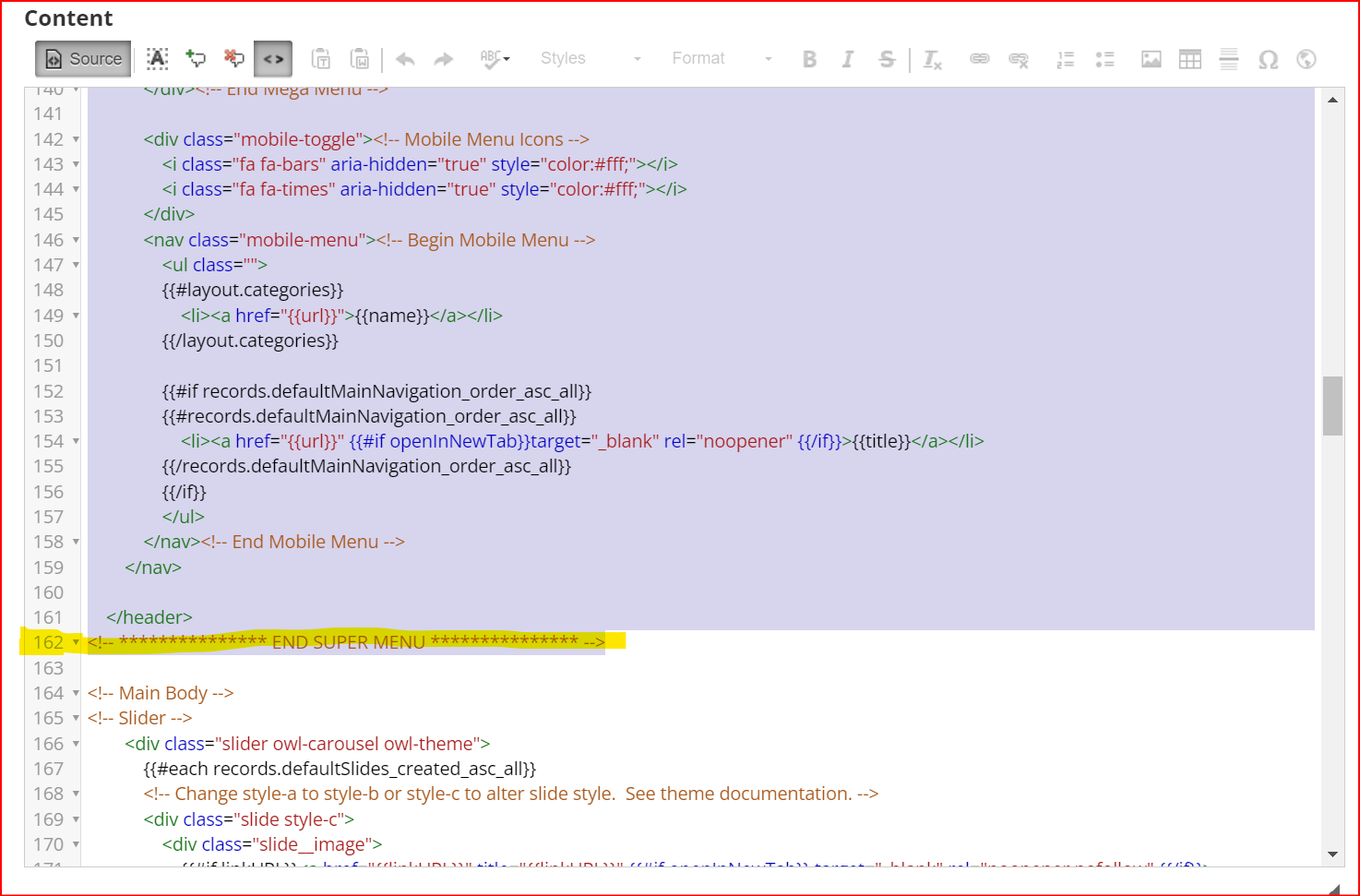Collapse code fold at line 170
The image size is (1360, 896).
coord(76,844)
